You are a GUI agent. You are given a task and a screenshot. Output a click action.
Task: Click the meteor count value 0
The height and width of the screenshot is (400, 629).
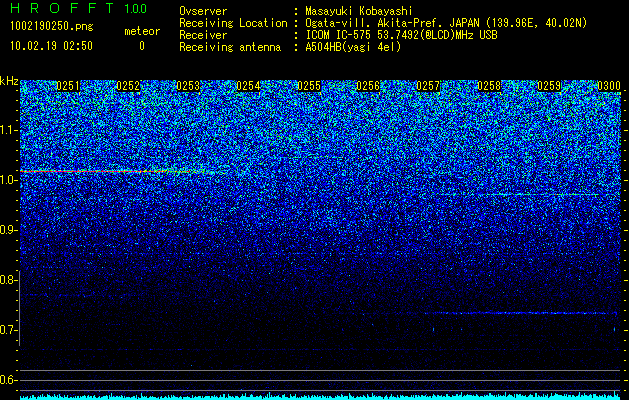142,46
